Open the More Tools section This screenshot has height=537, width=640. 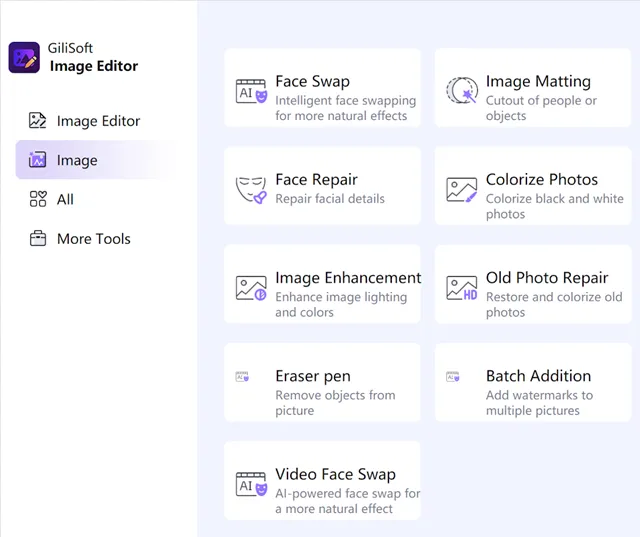[94, 239]
